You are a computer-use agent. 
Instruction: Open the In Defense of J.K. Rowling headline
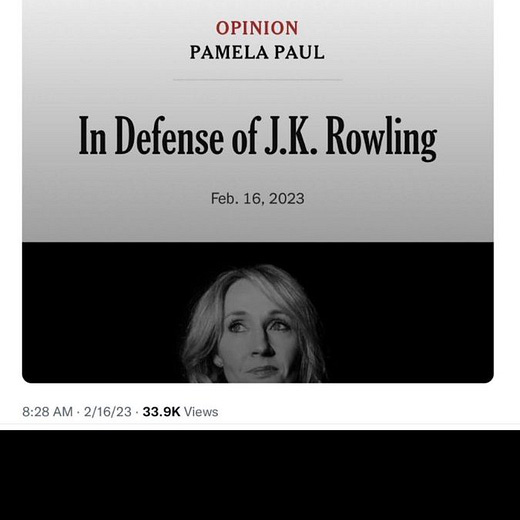257,137
